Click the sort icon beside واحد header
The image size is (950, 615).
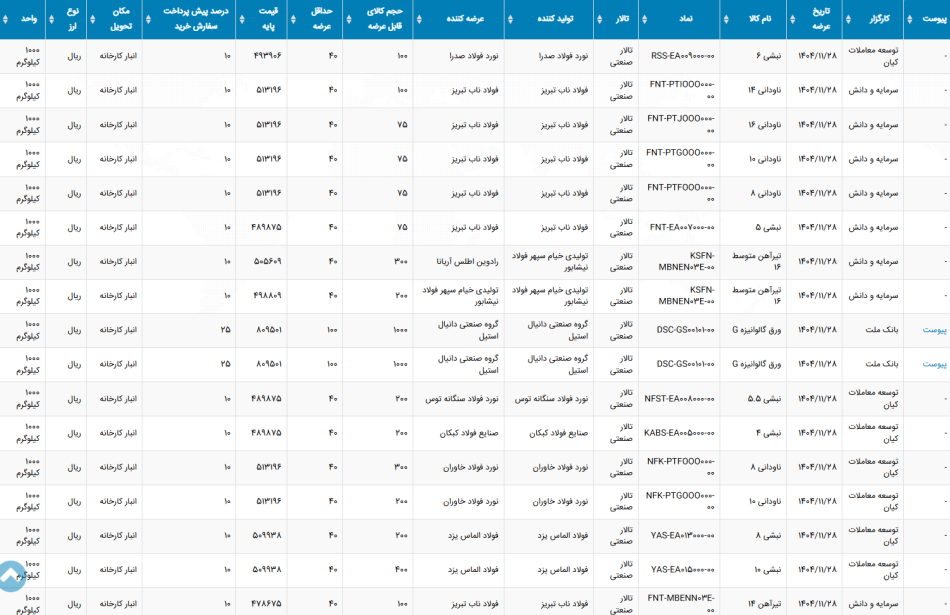pyautogui.click(x=5, y=19)
